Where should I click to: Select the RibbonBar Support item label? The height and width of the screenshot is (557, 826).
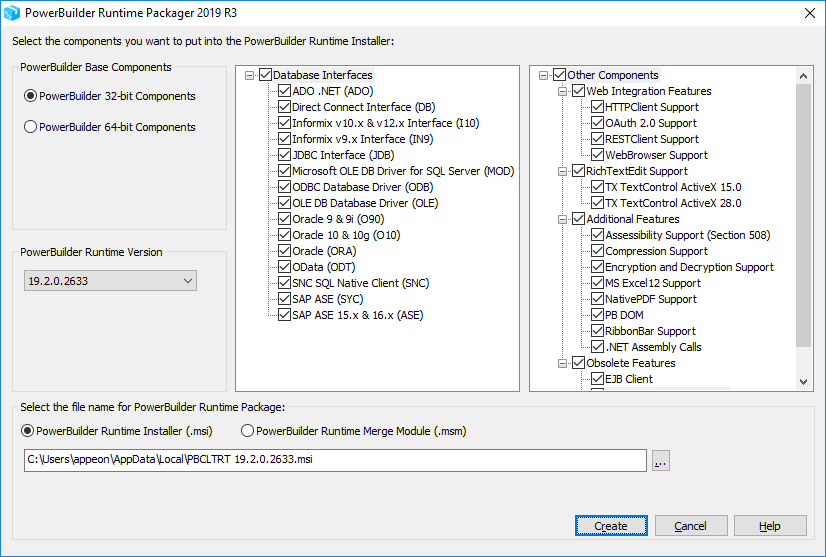tap(650, 331)
